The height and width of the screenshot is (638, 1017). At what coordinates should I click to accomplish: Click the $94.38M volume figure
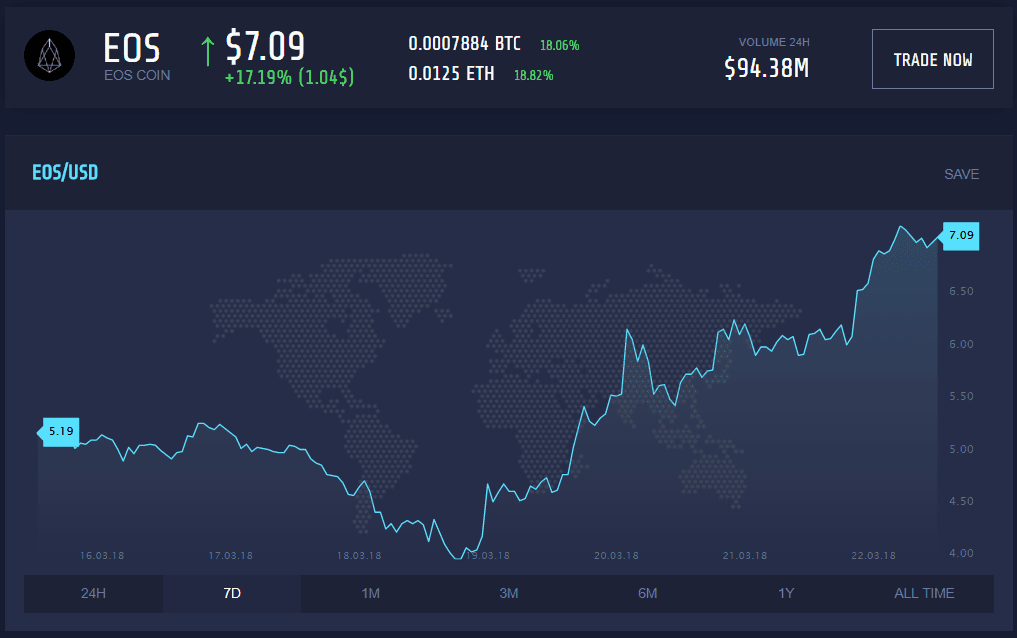tap(767, 68)
